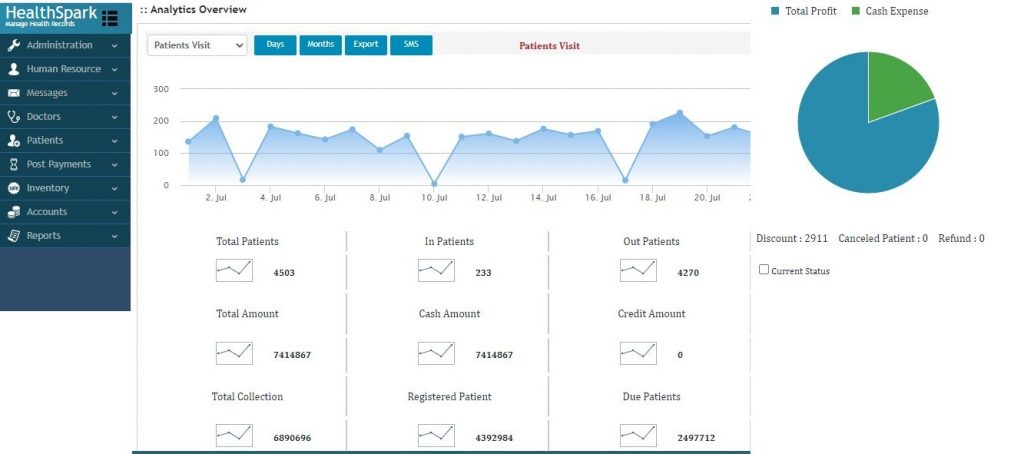Image resolution: width=1024 pixels, height=454 pixels.
Task: Expand the Messages chevron
Action: point(114,93)
